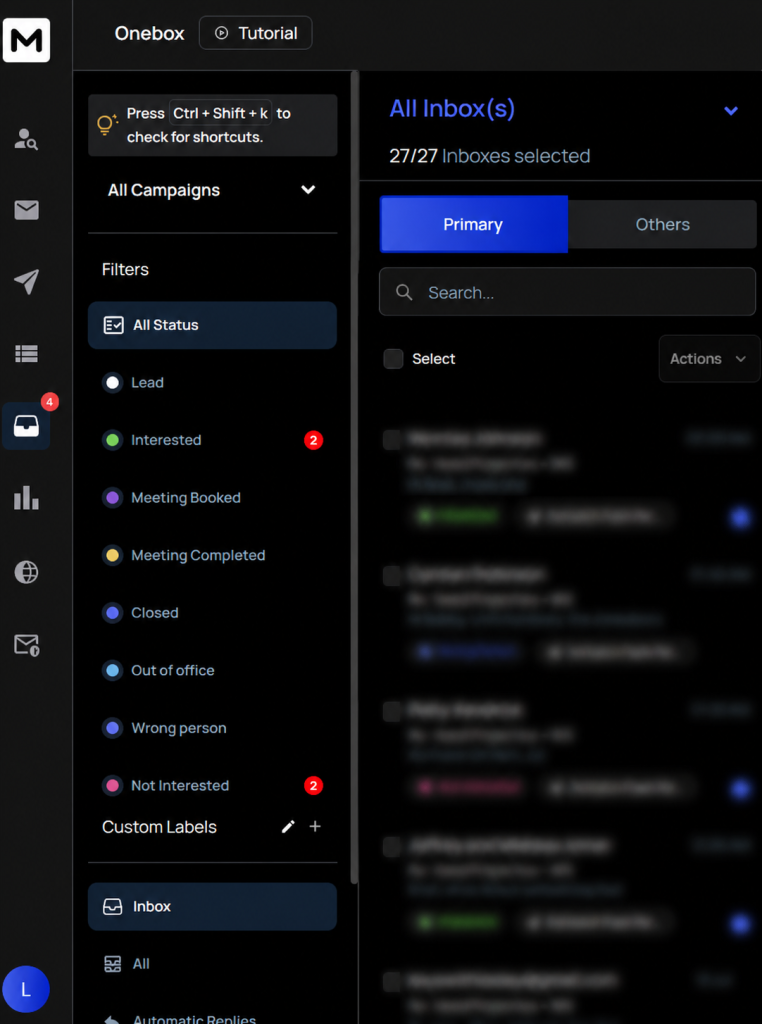Open the Onebox inbox tray icon
762x1024 pixels.
[x=26, y=426]
